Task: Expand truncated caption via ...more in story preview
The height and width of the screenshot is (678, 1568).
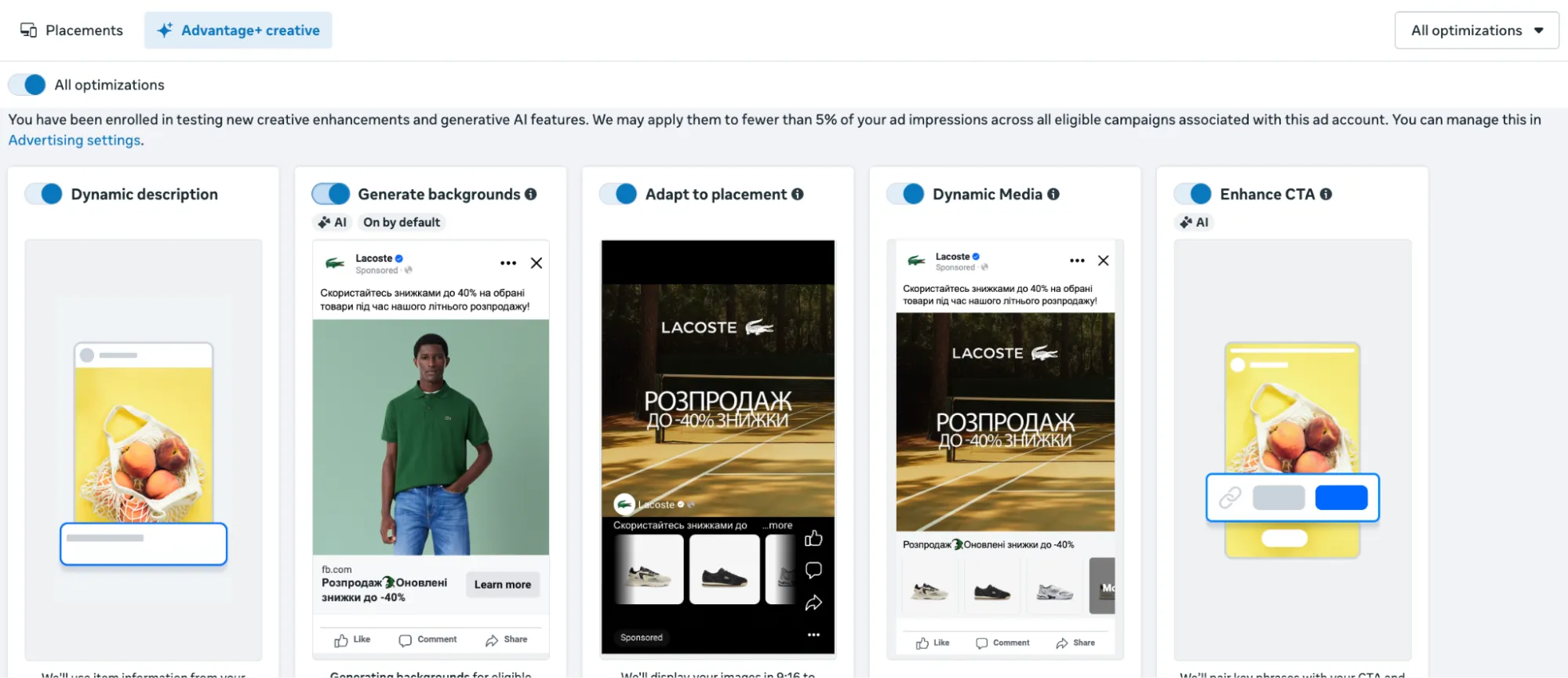Action: pyautogui.click(x=777, y=525)
